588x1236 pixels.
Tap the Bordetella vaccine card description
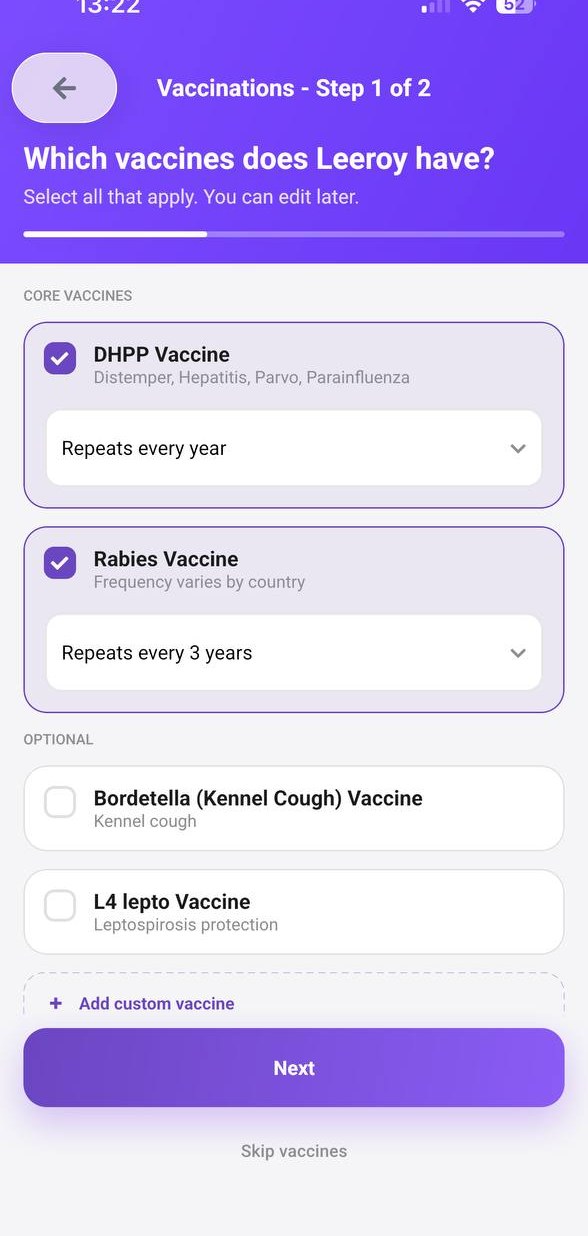(145, 821)
